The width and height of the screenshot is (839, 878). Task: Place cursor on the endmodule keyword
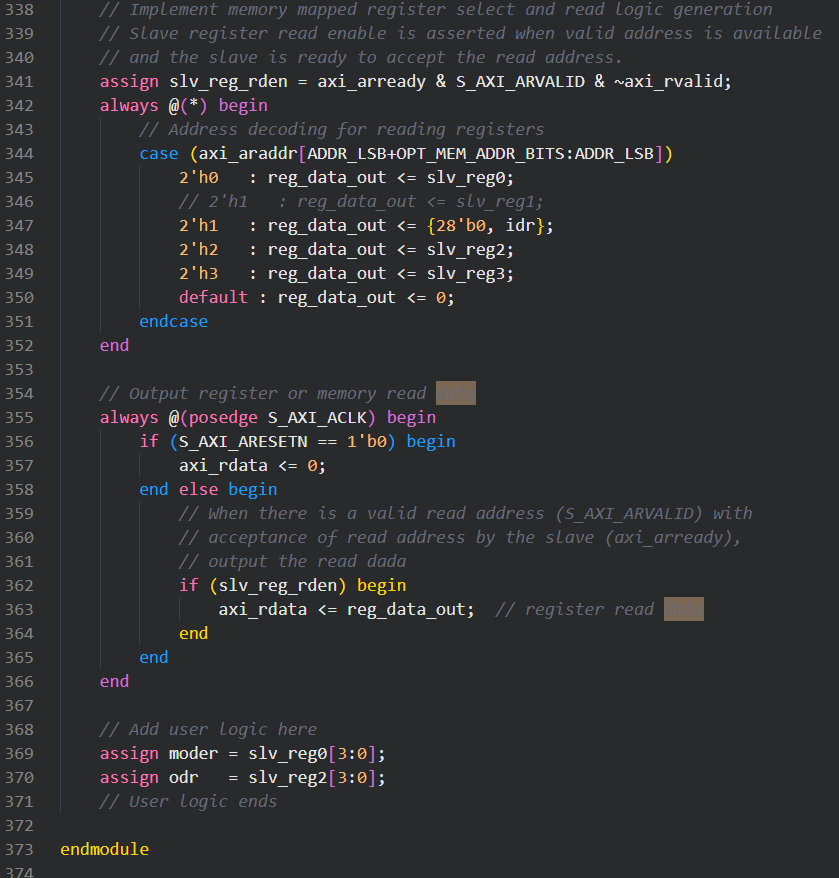[104, 849]
